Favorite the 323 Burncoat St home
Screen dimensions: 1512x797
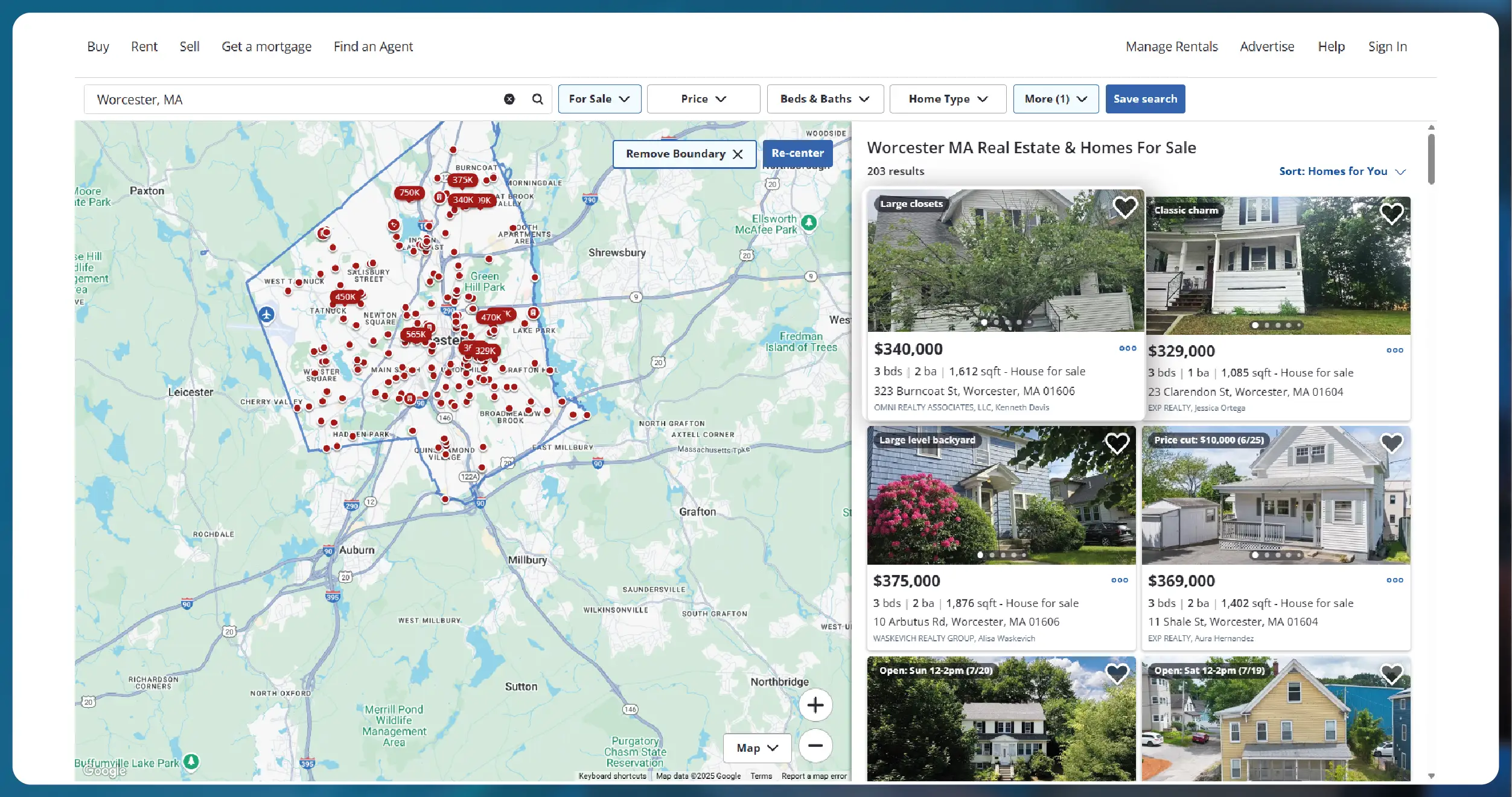click(x=1124, y=208)
